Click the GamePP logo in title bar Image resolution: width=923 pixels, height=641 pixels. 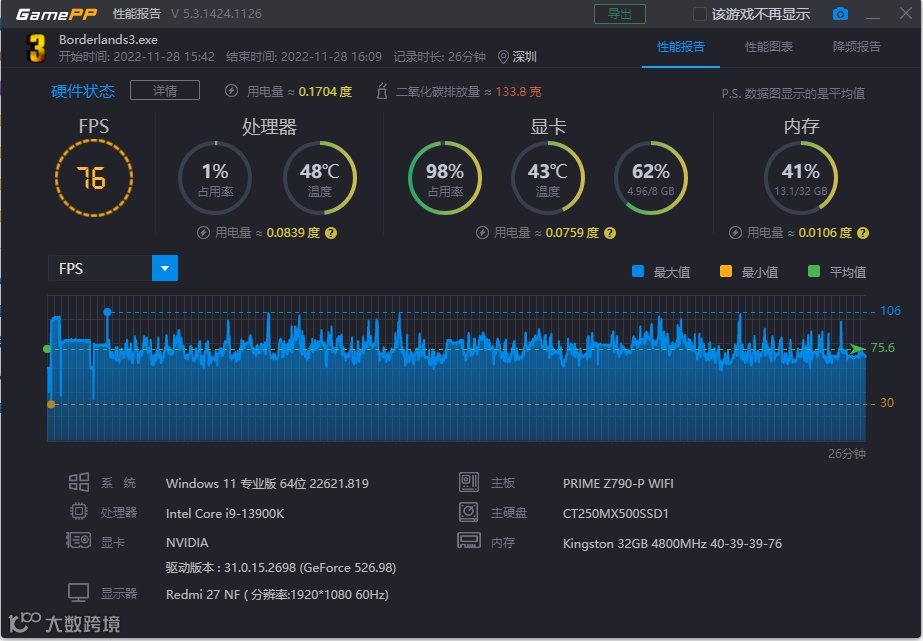pos(57,14)
